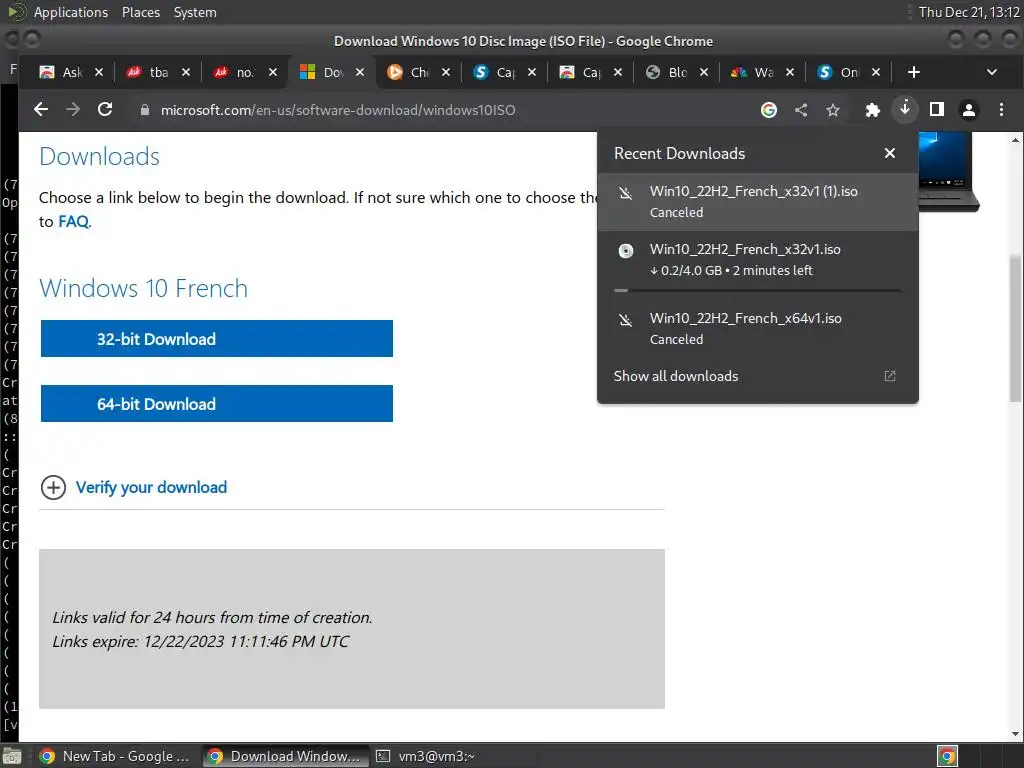Click the page vertical scrollbar
1024x768 pixels.
point(1016,330)
